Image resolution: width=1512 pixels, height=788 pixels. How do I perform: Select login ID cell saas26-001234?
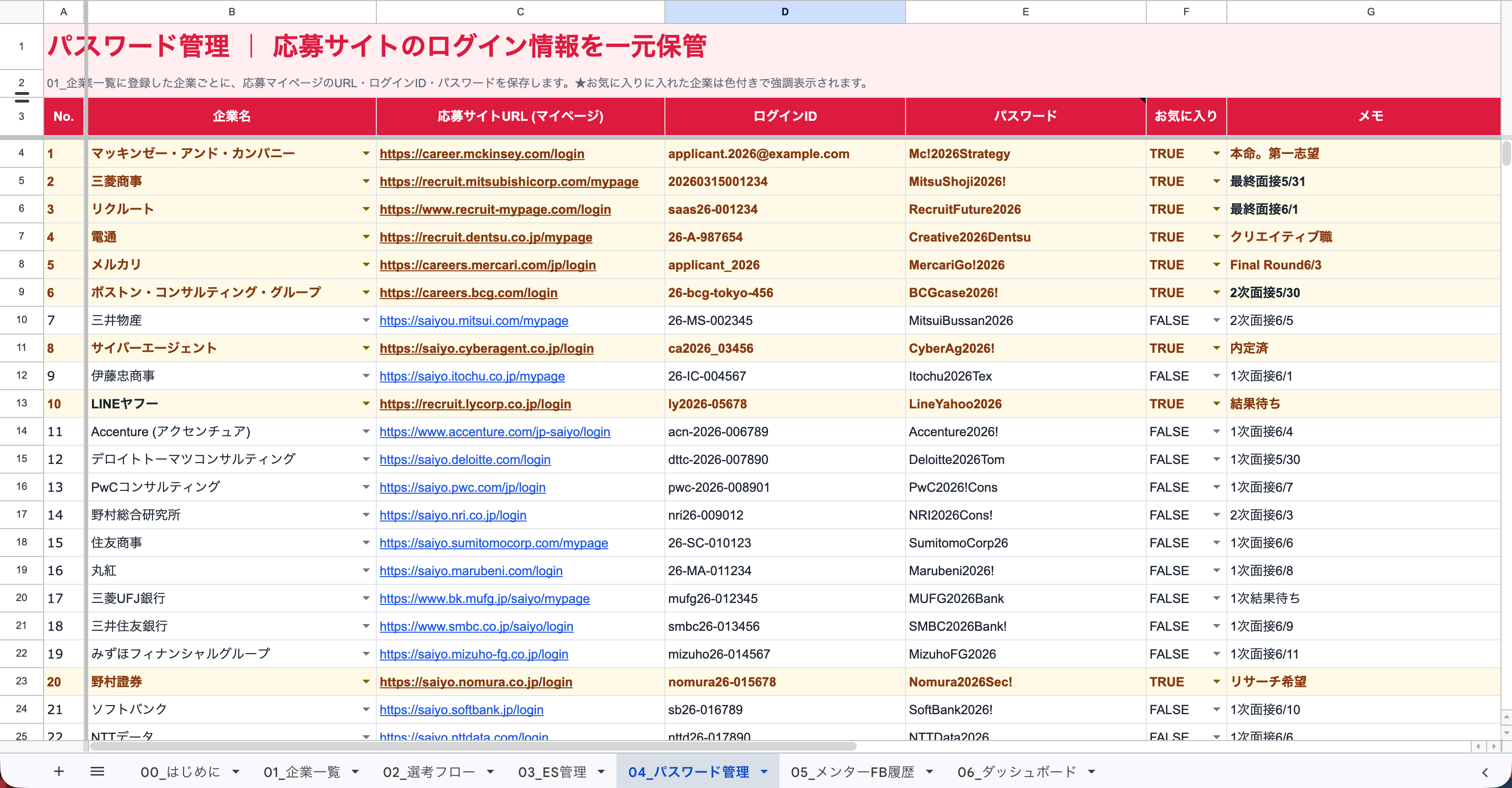coord(785,209)
